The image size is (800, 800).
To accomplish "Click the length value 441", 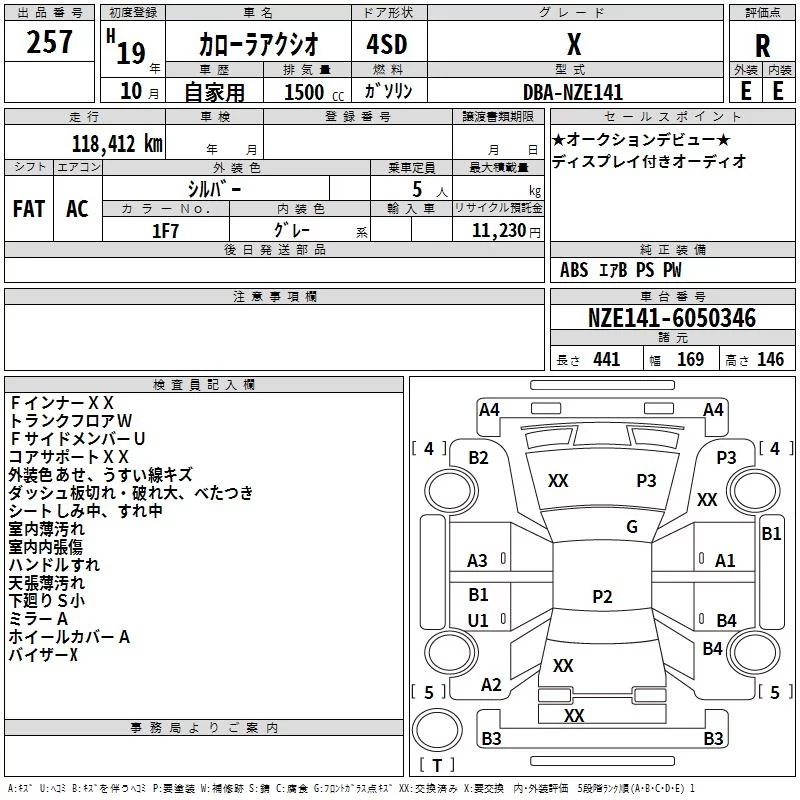I will (606, 360).
